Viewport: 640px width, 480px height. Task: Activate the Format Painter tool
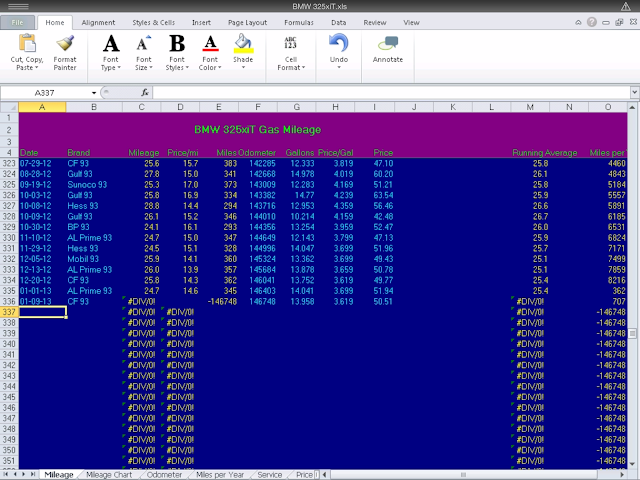(65, 52)
